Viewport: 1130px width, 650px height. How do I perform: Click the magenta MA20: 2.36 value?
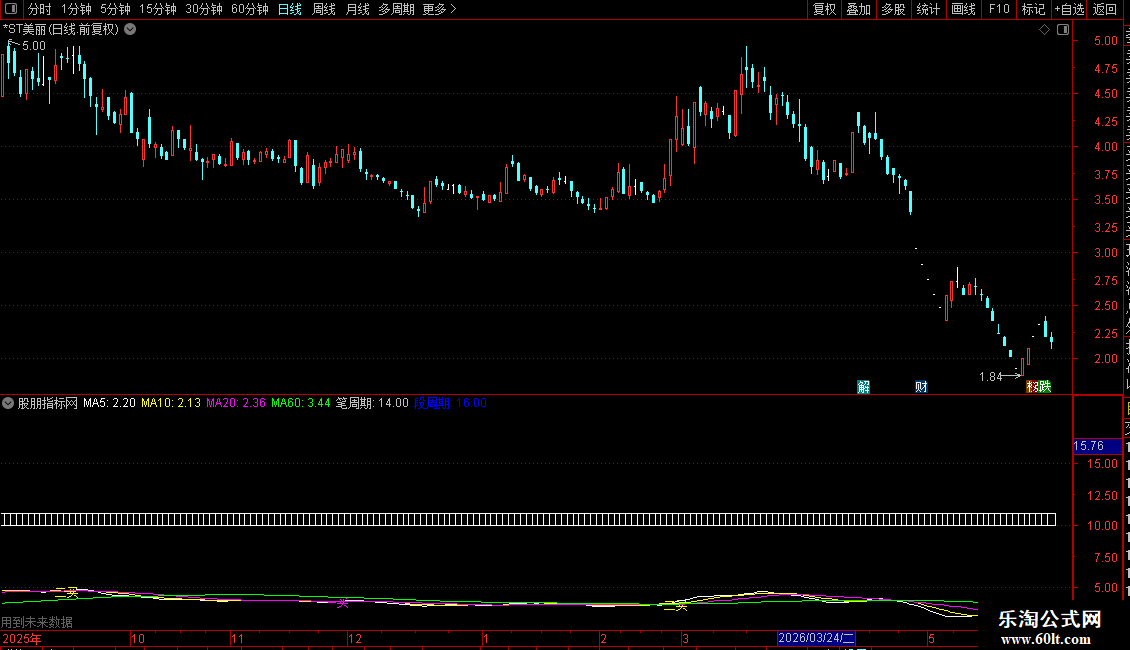point(236,403)
